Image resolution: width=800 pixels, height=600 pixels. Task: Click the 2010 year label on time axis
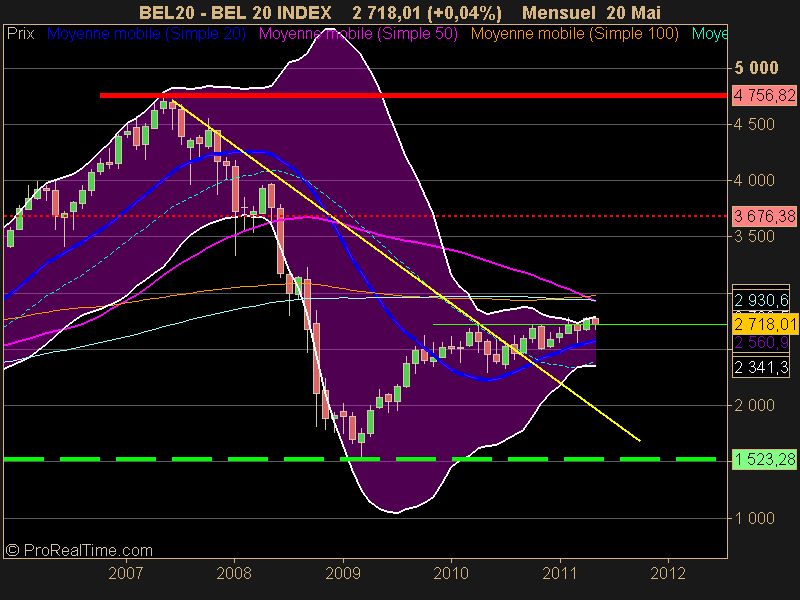451,573
